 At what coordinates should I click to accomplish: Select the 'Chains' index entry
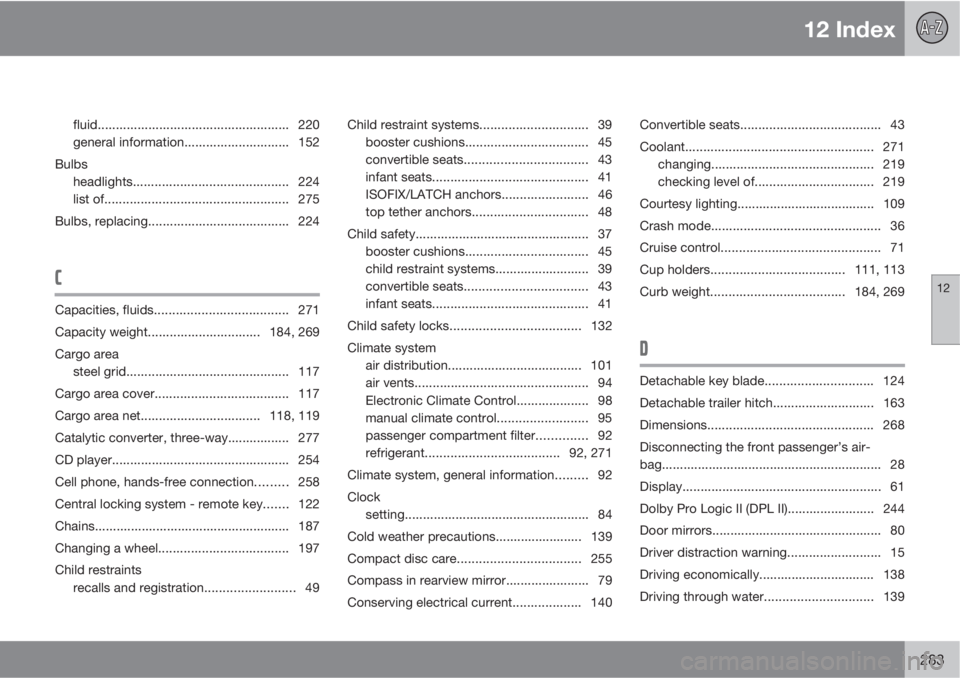click(x=187, y=525)
